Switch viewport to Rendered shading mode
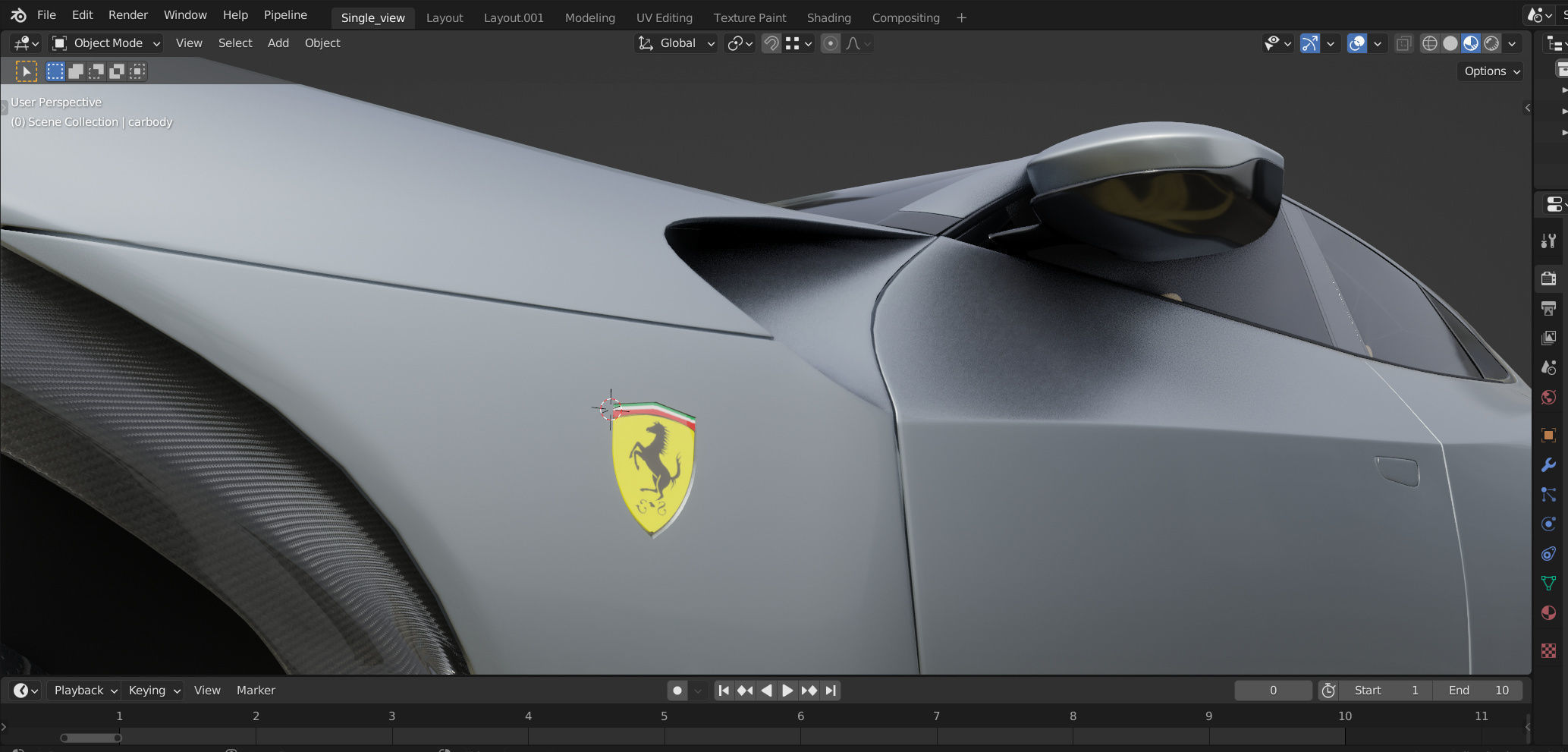 [1491, 43]
